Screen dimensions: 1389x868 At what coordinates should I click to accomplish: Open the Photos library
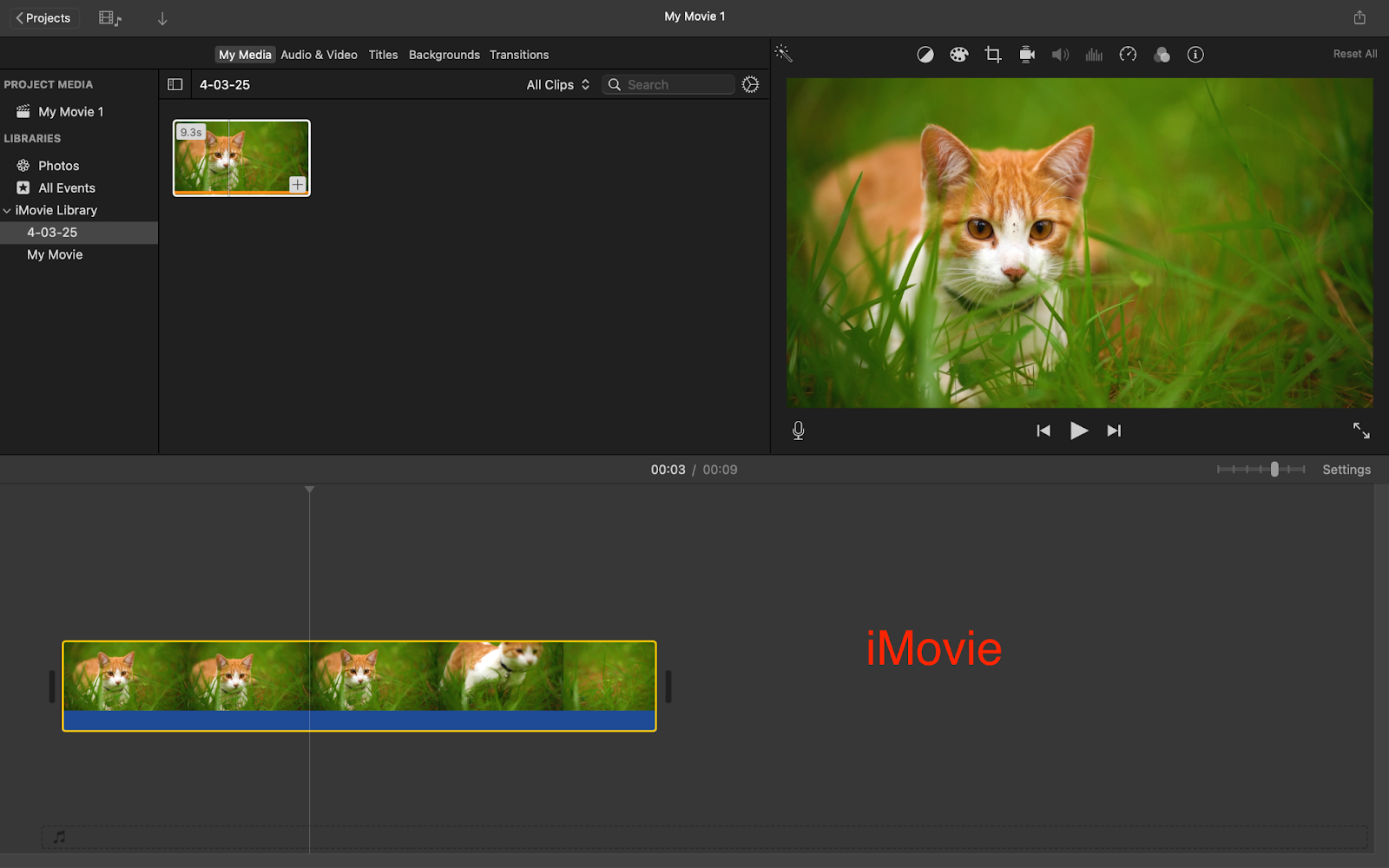tap(58, 166)
